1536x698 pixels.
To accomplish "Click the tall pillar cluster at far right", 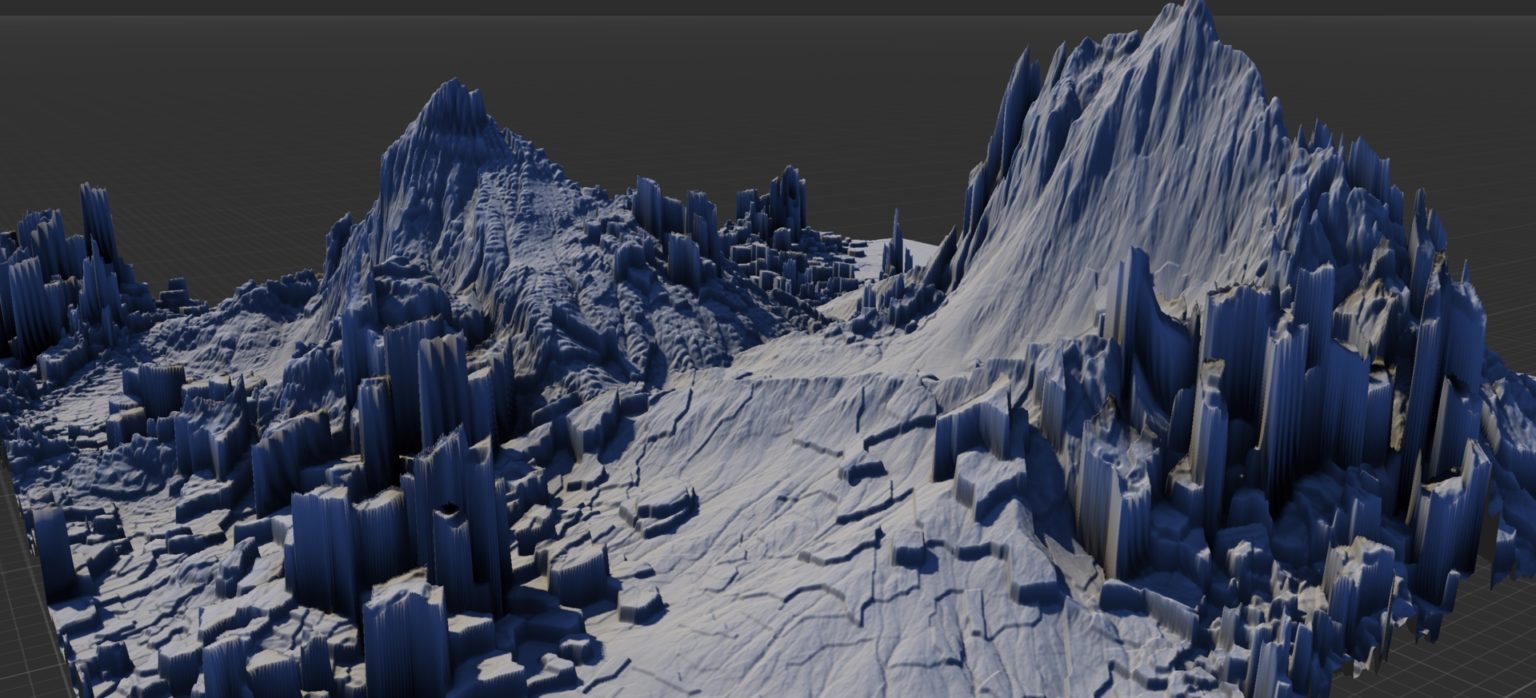I will [x=1440, y=360].
